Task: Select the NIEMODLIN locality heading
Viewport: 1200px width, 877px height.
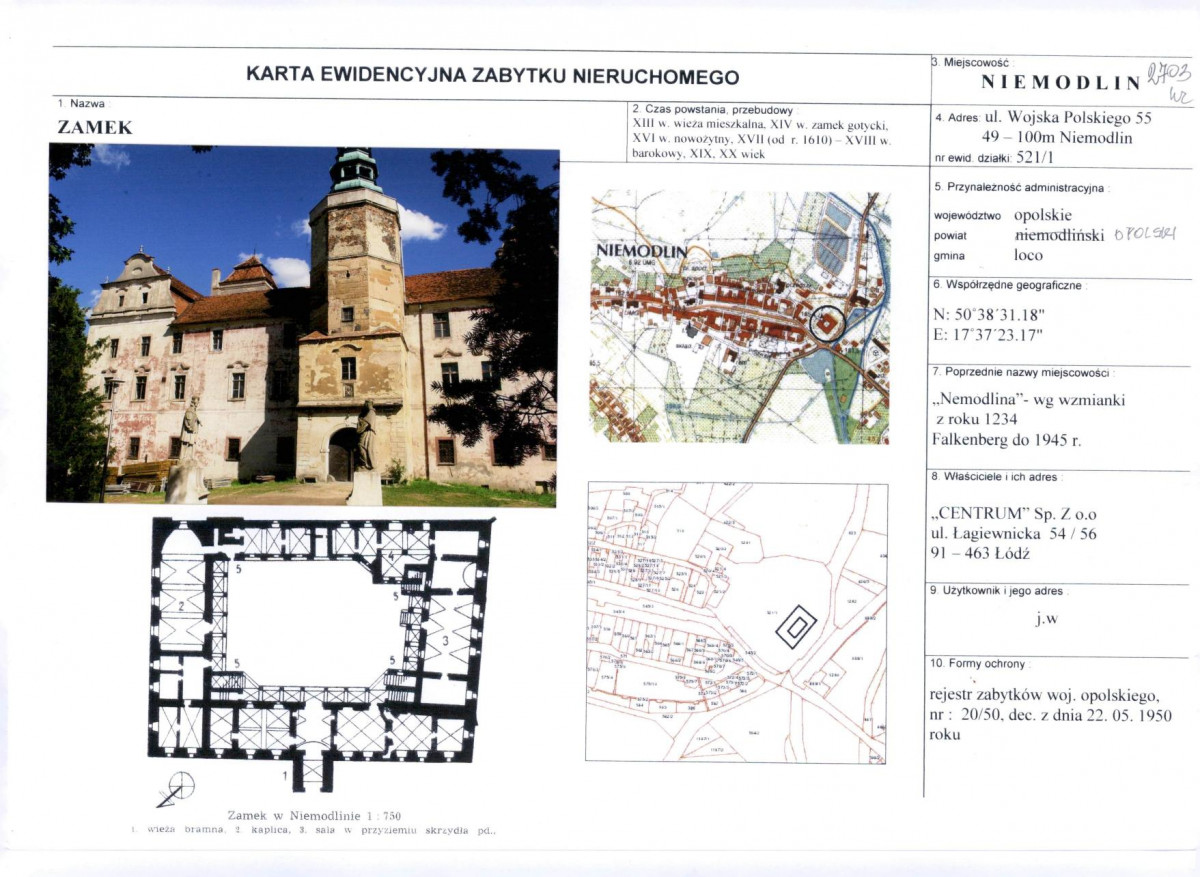Action: (x=1060, y=82)
